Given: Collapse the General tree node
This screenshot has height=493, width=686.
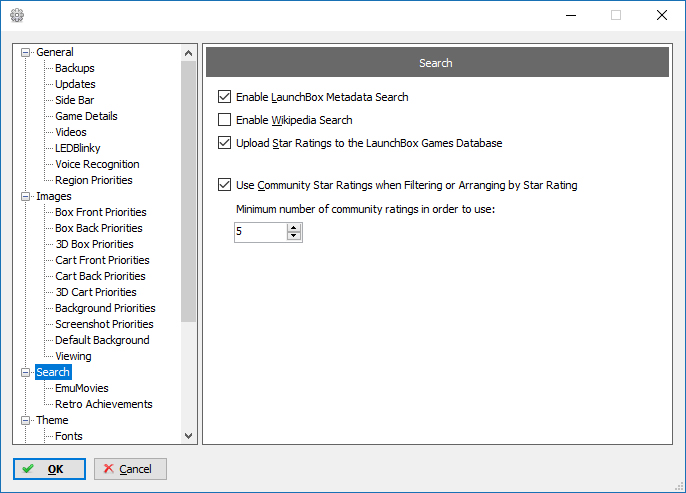Looking at the screenshot, I should point(26,52).
